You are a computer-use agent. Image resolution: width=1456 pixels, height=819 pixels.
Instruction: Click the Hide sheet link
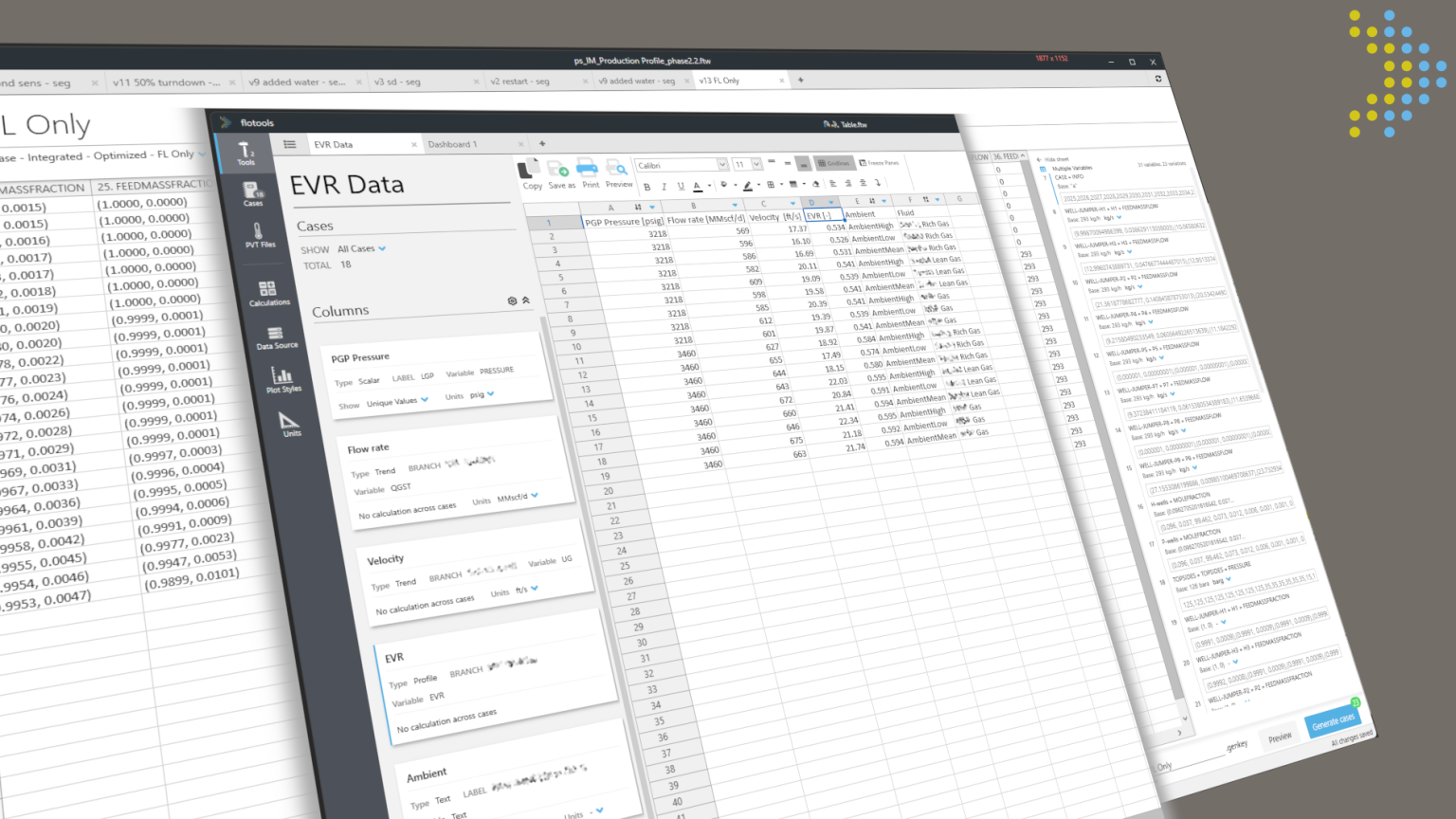pos(1056,159)
